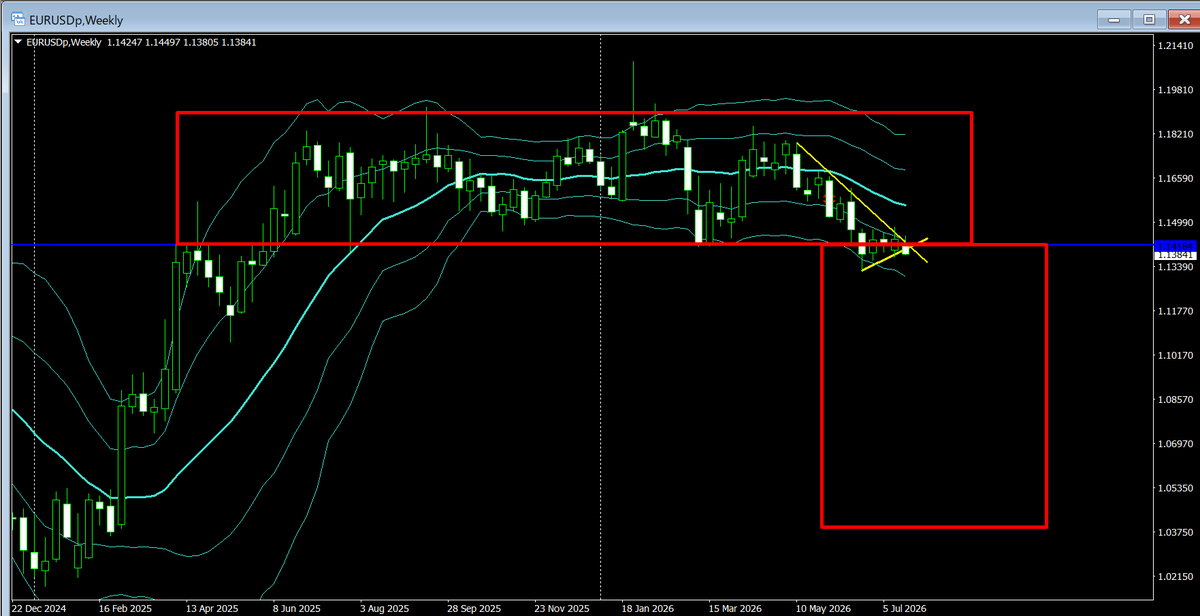Click the 22 Dec 2024 date label
The height and width of the screenshot is (616, 1200).
pos(39,607)
